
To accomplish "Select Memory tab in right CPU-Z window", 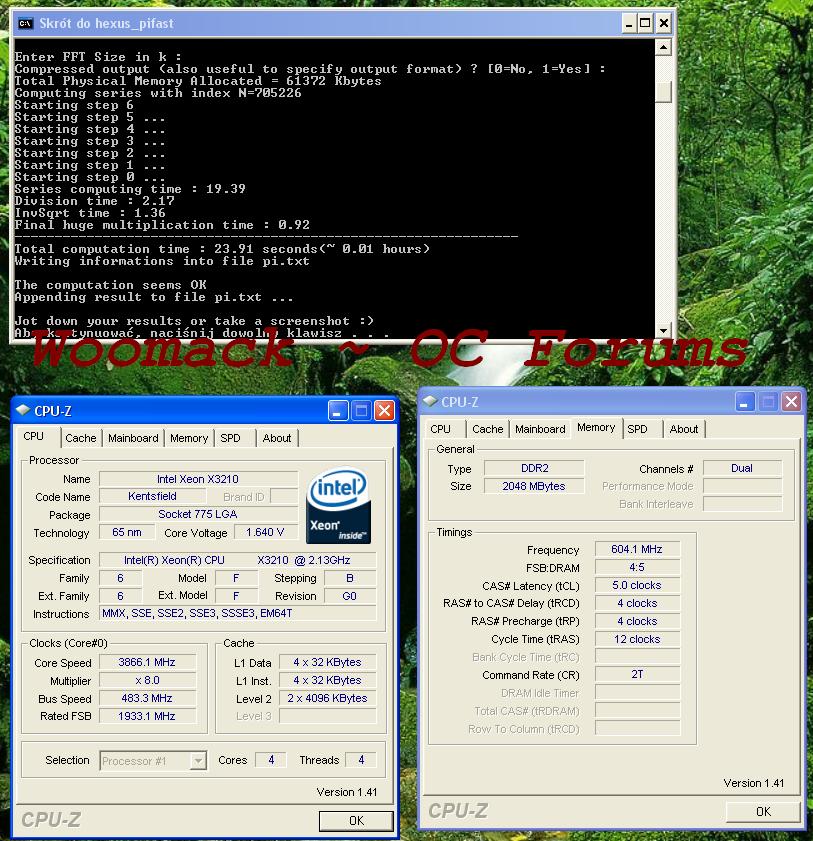I will [x=596, y=427].
